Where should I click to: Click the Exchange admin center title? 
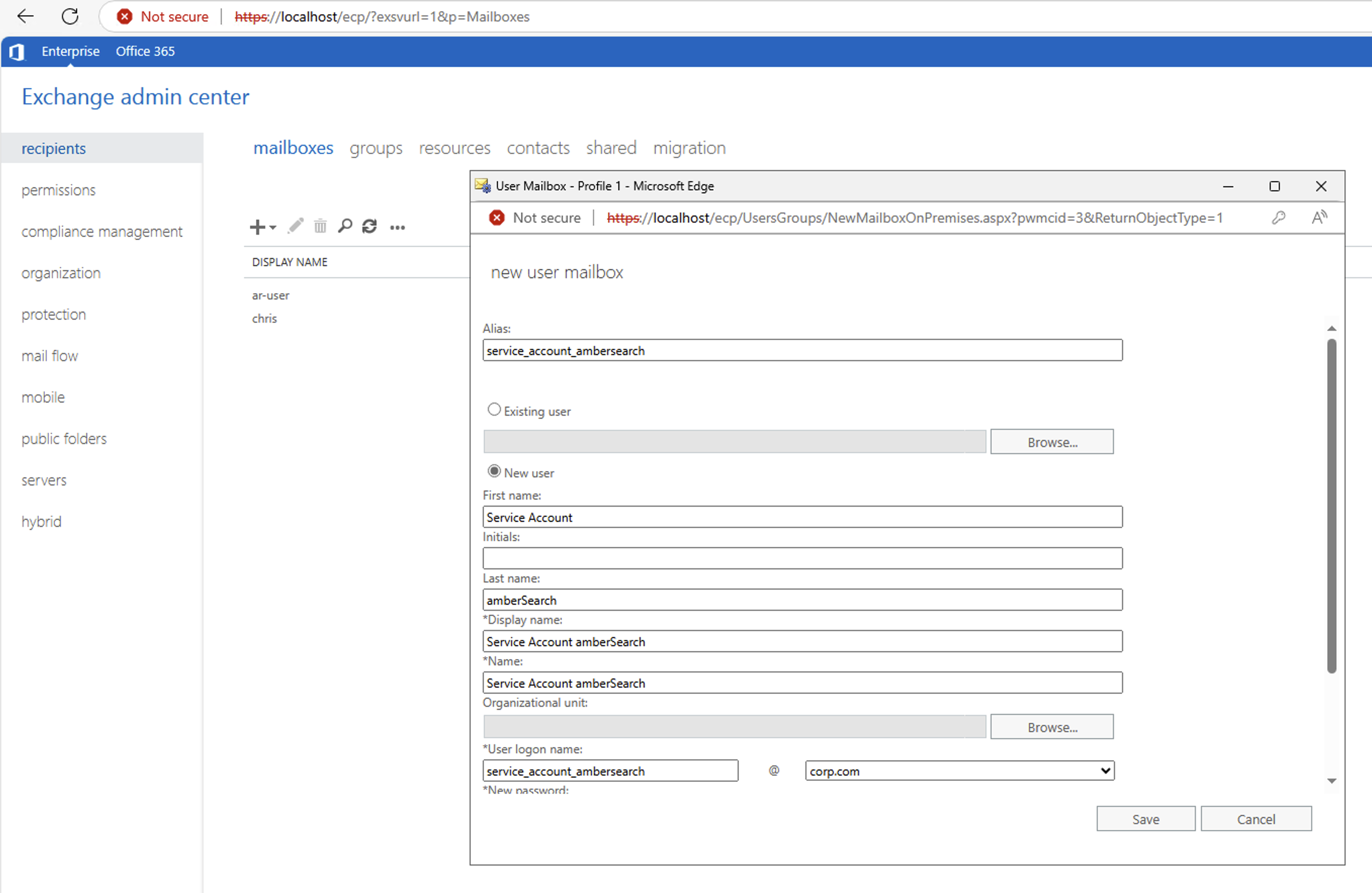pos(136,97)
